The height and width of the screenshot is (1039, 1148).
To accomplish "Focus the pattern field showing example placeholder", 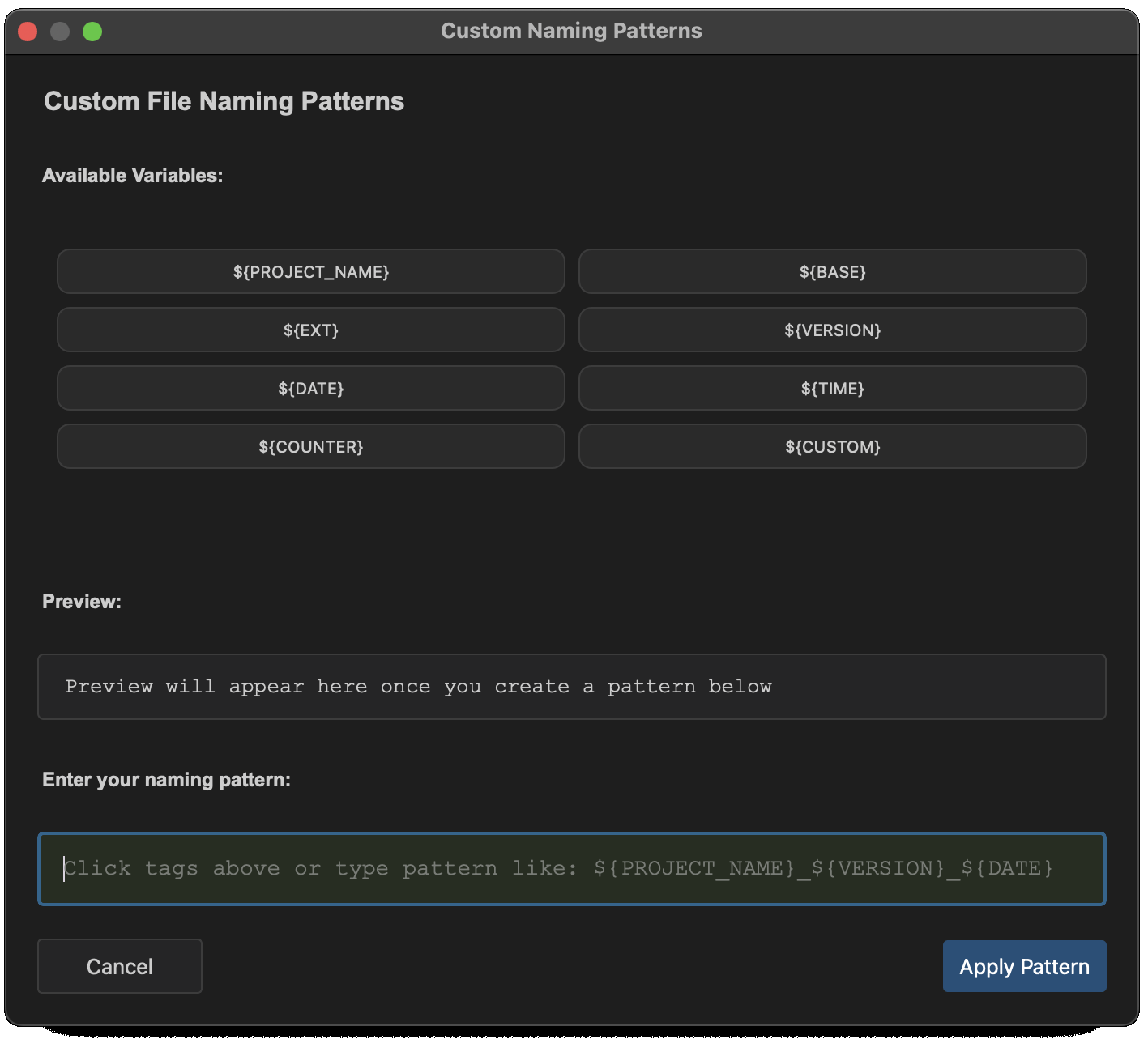I will tap(571, 869).
